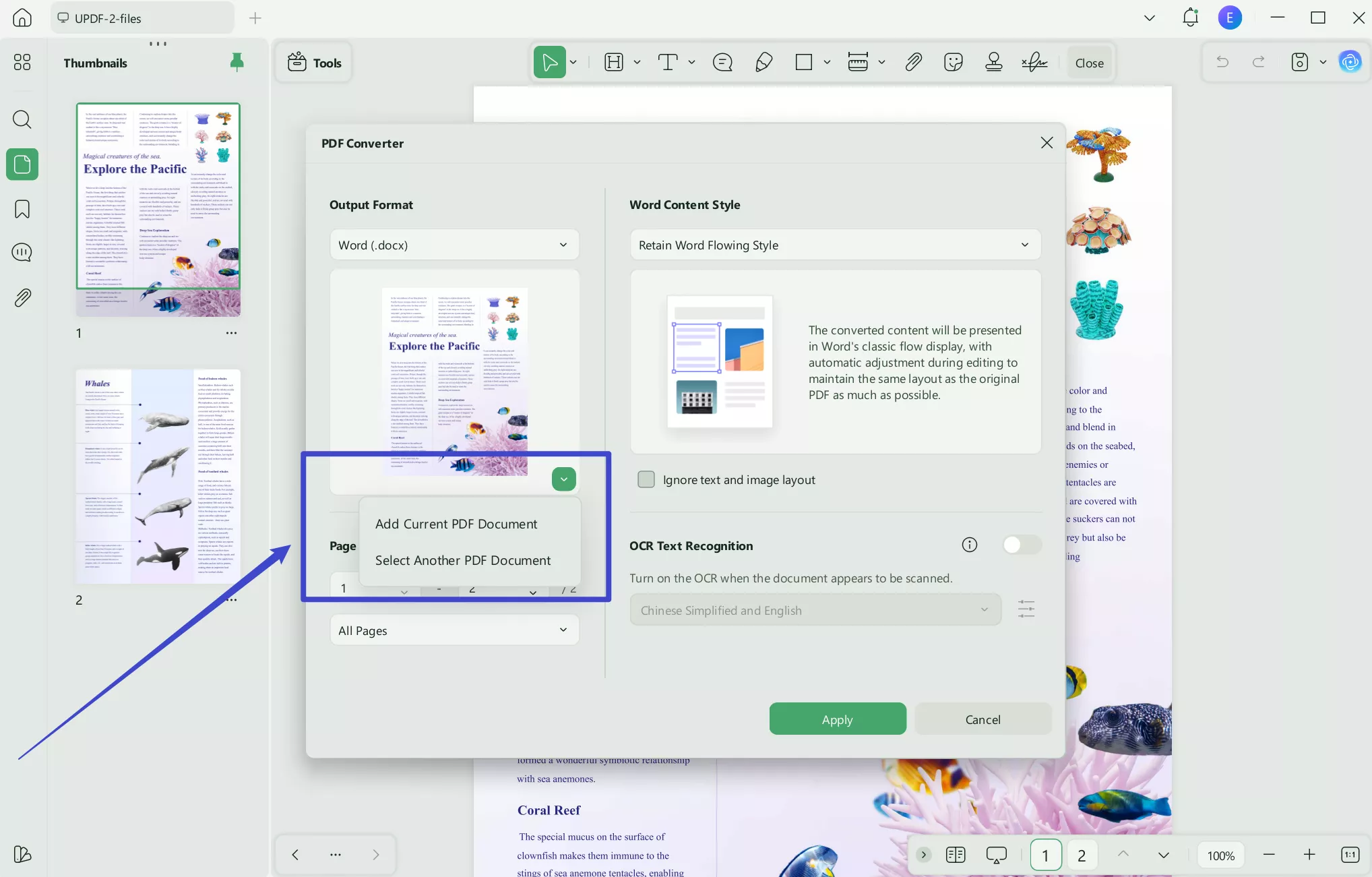Image resolution: width=1372 pixels, height=877 pixels.
Task: Cancel the PDF Converter dialog
Action: coord(983,719)
